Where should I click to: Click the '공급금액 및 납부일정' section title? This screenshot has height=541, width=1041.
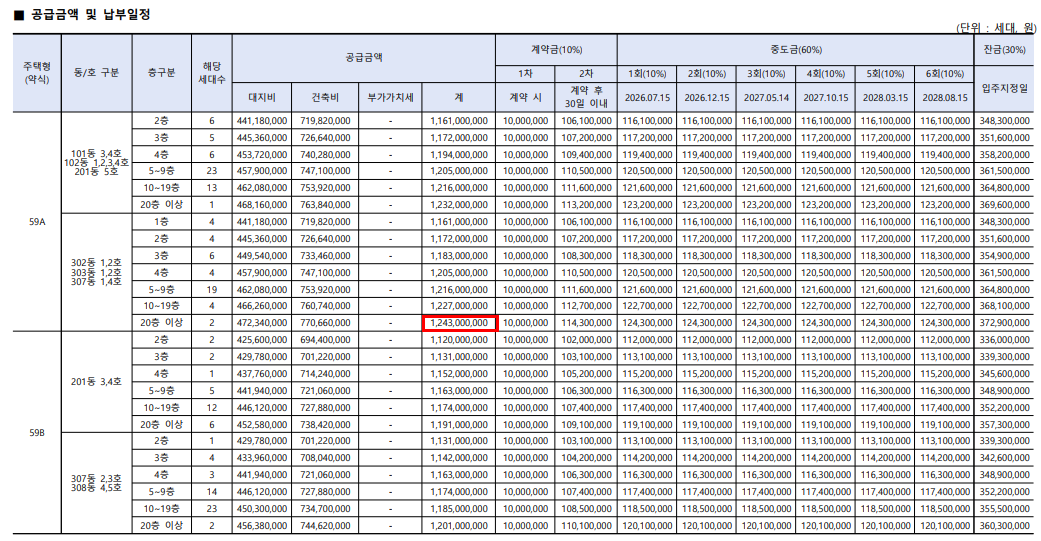point(90,15)
